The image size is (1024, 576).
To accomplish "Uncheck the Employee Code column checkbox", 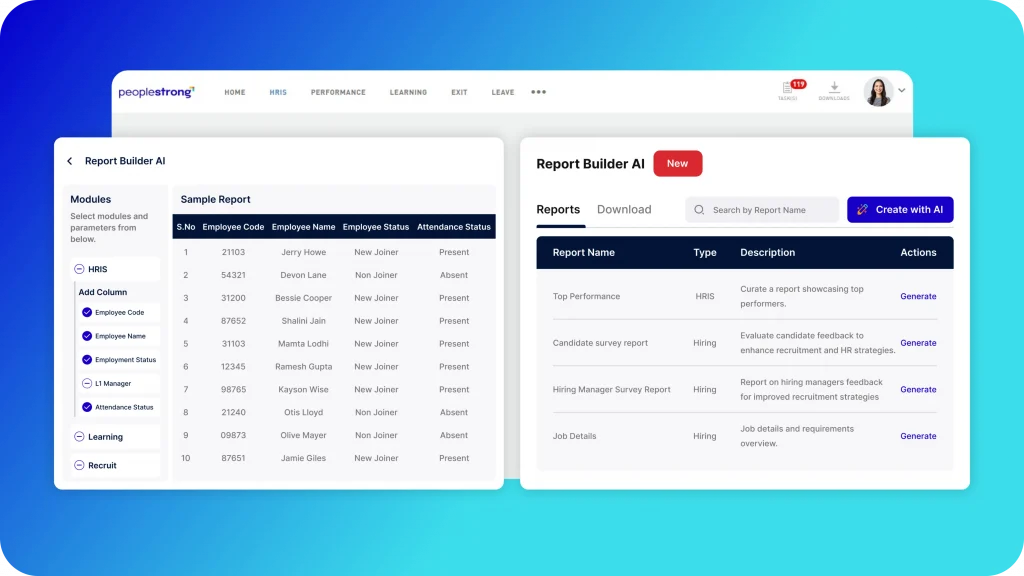I will click(87, 313).
